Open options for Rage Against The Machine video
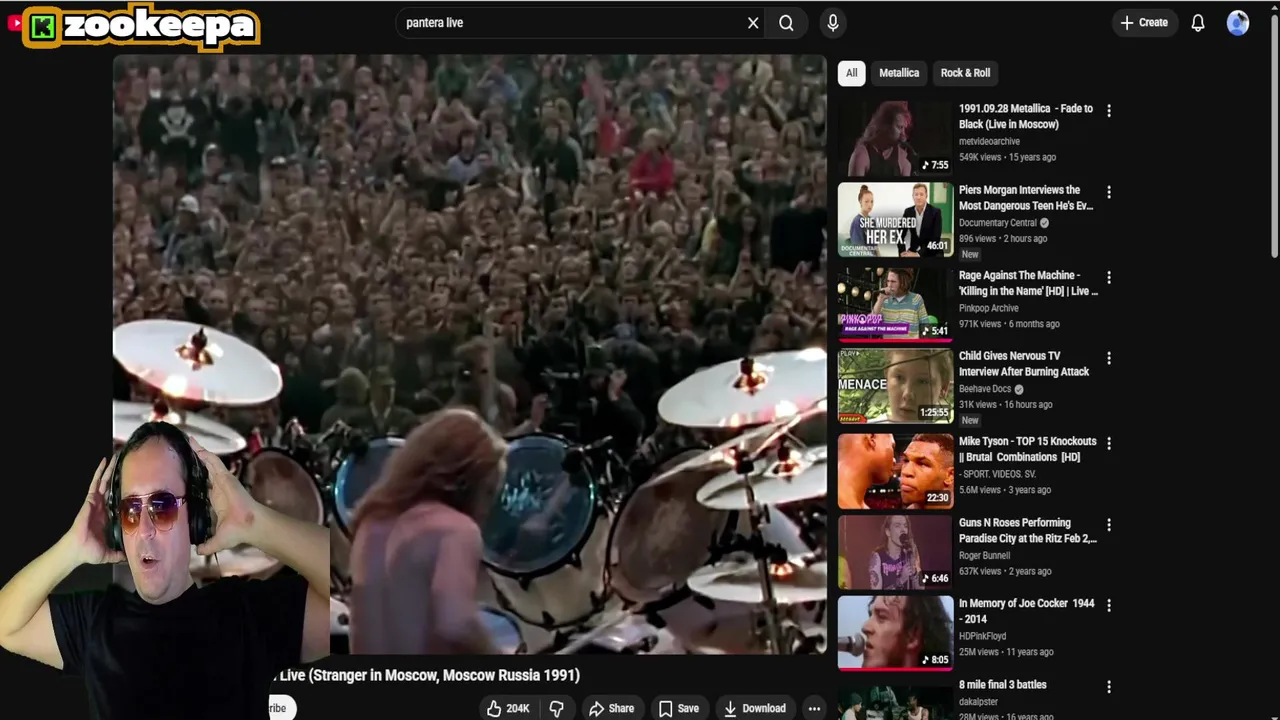 [1108, 277]
